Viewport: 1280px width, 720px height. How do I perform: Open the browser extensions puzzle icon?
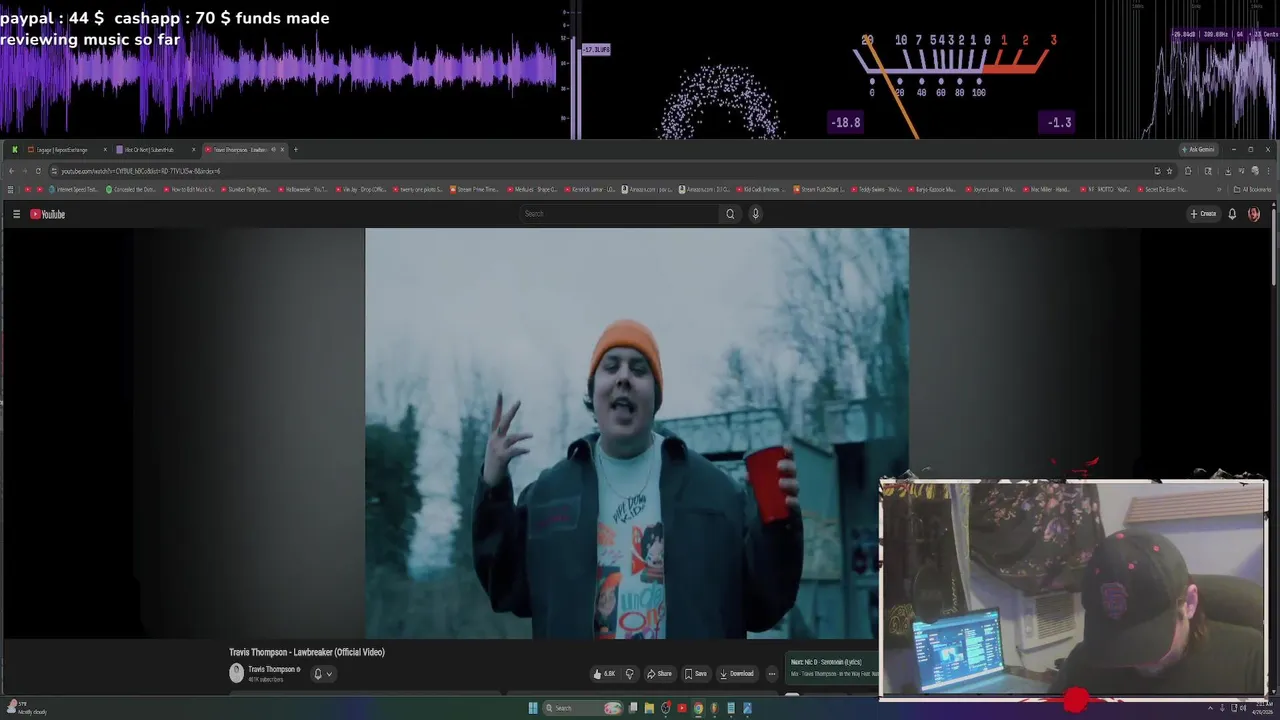pos(1188,171)
